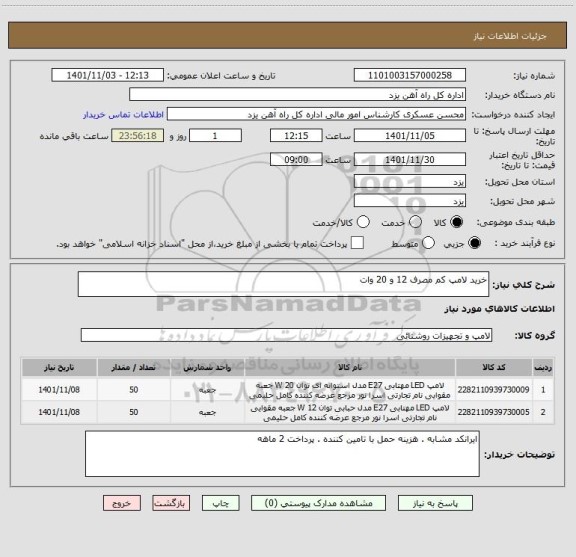
Task: Click the response deadline time 12:15
Action: [296, 135]
